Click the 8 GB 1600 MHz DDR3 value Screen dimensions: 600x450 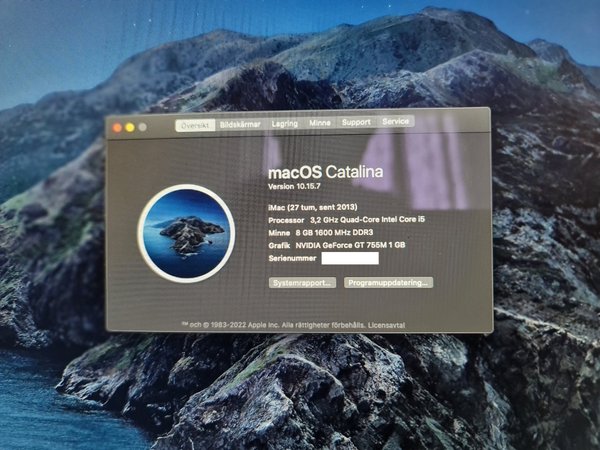point(334,233)
